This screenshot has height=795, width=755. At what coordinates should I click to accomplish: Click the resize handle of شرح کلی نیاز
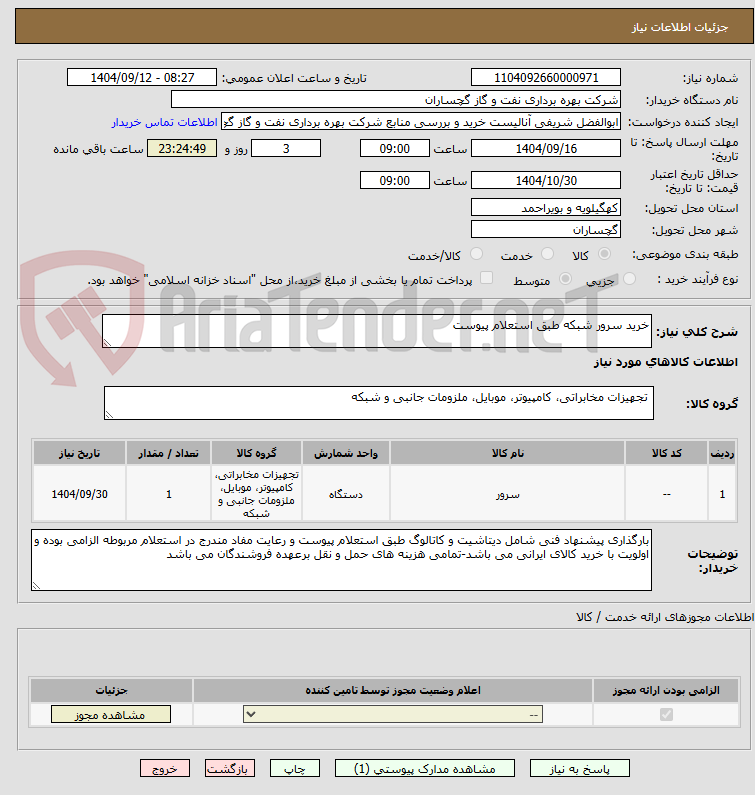click(x=107, y=343)
